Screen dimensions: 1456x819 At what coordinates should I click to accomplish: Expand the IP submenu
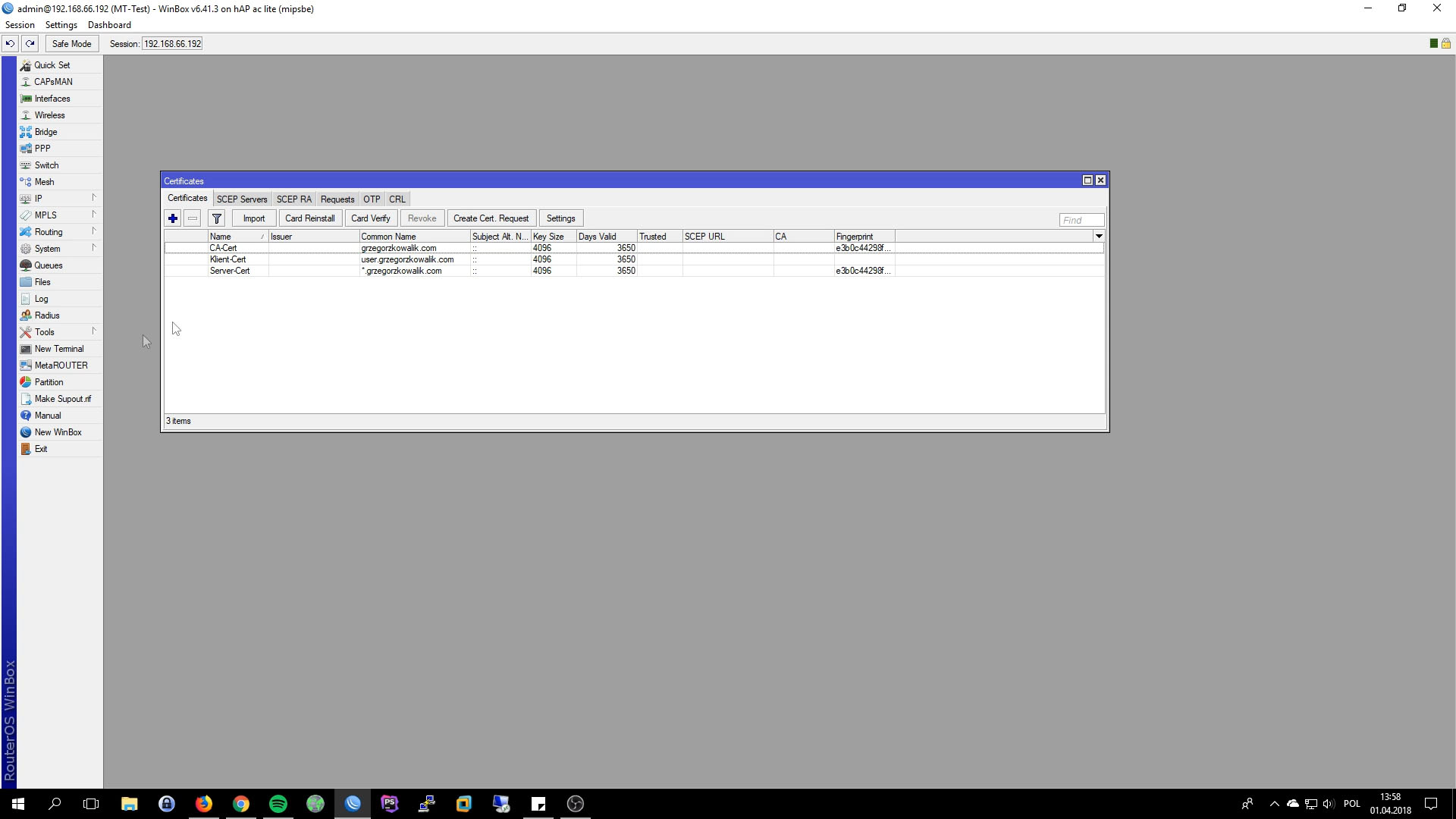click(59, 199)
